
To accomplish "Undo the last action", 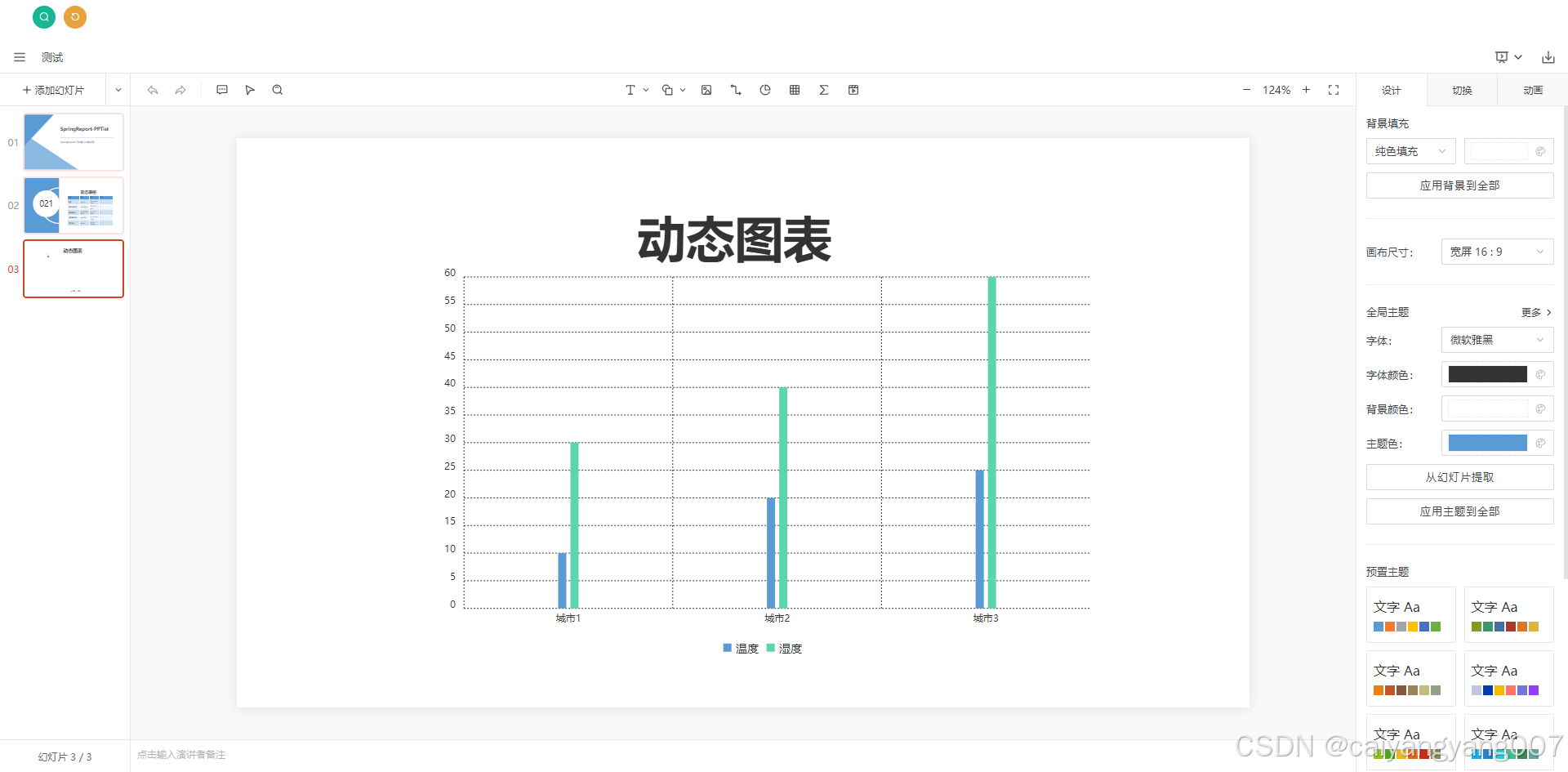I will (x=152, y=90).
